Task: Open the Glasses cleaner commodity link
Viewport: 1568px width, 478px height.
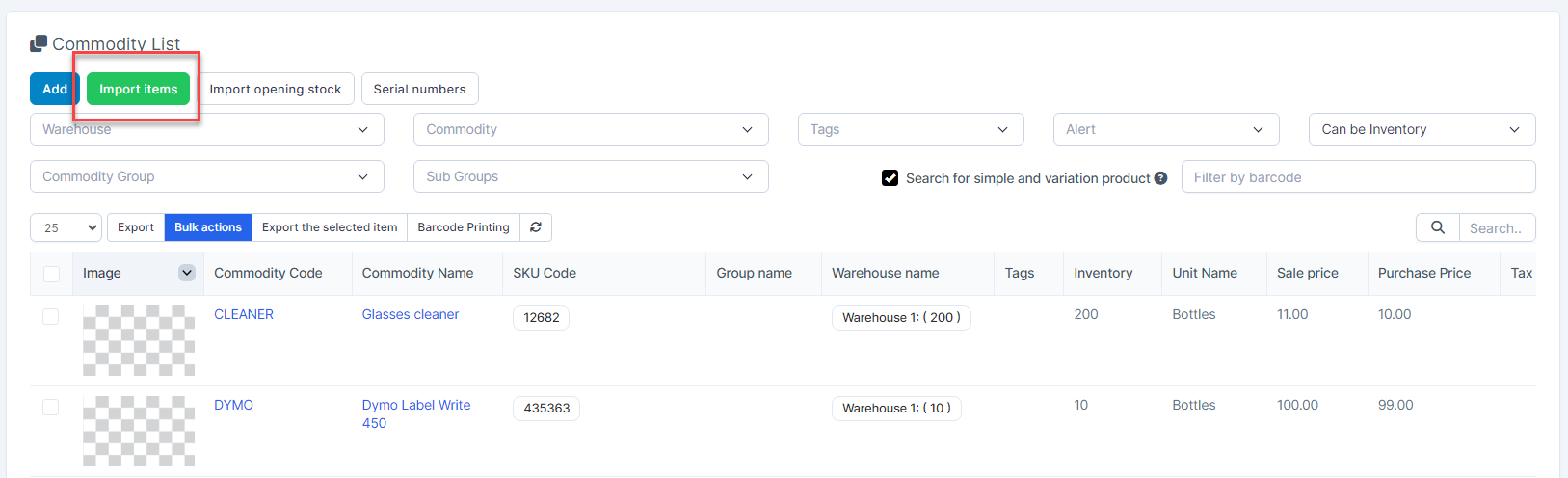Action: pyautogui.click(x=411, y=314)
